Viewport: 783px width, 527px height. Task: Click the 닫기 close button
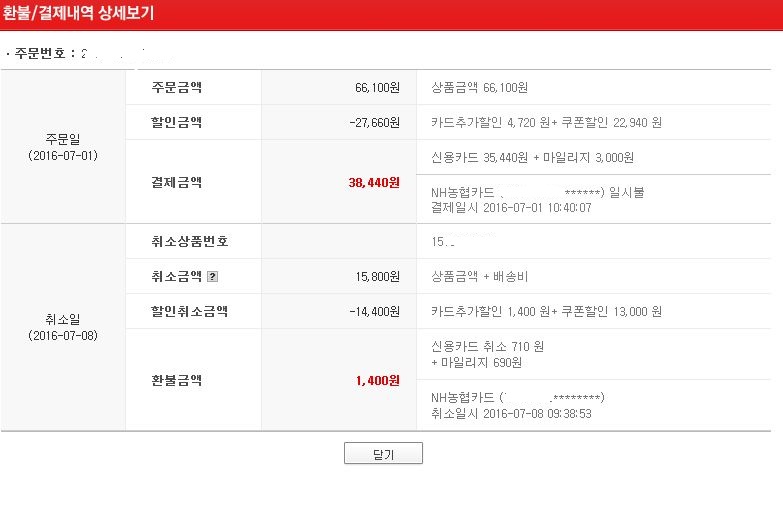coord(383,454)
